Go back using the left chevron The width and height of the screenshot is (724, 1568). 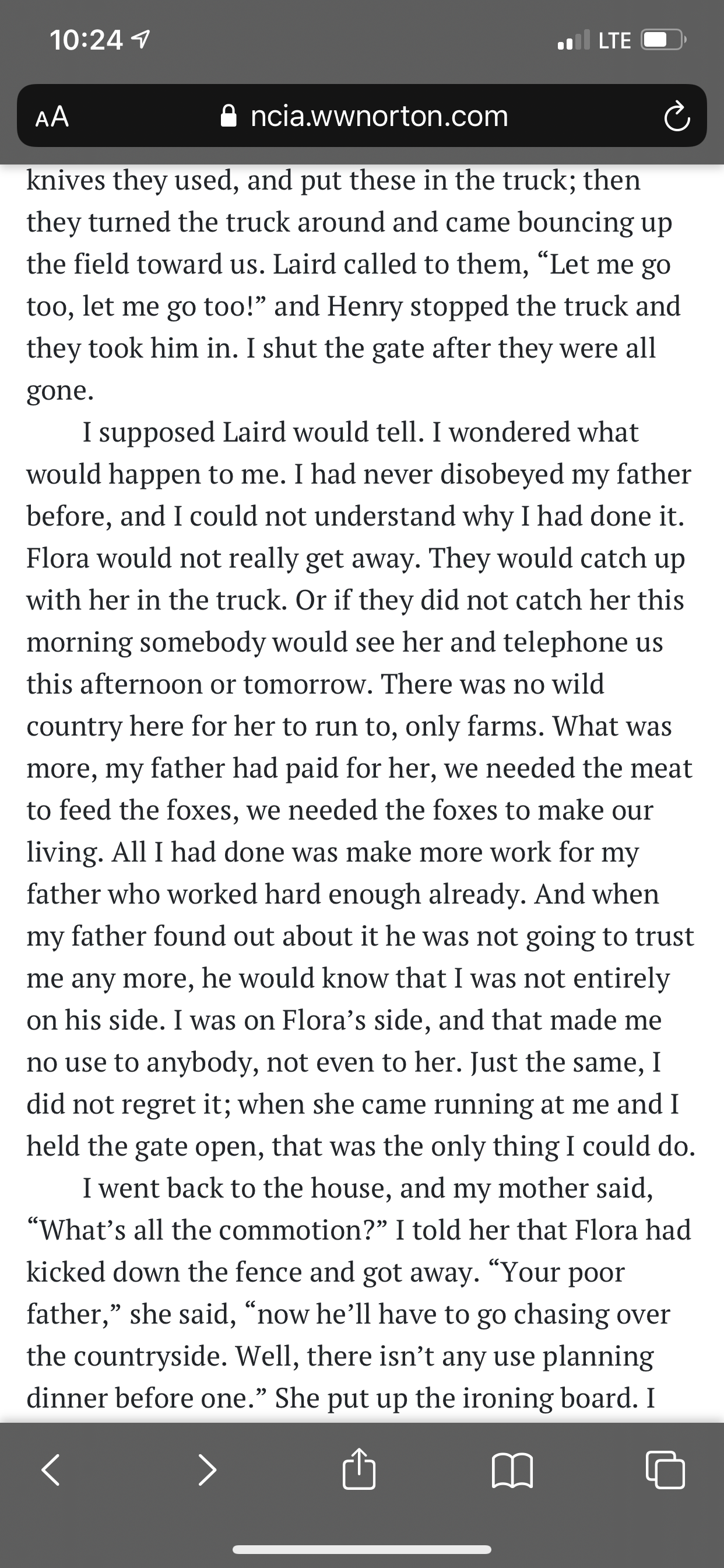coord(51,1470)
